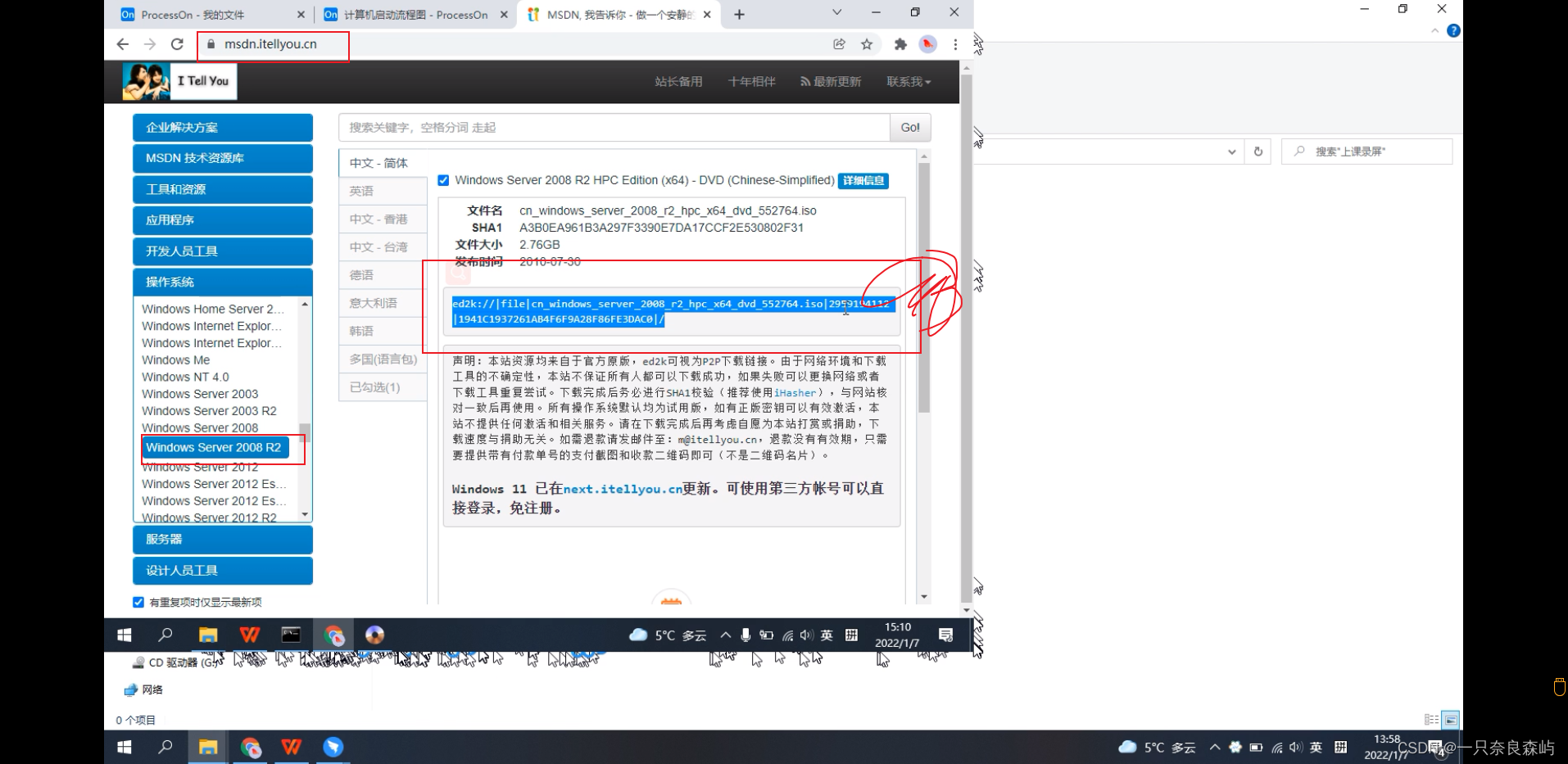The height and width of the screenshot is (764, 1568).
Task: Click the I Tell You logo
Action: [x=179, y=81]
